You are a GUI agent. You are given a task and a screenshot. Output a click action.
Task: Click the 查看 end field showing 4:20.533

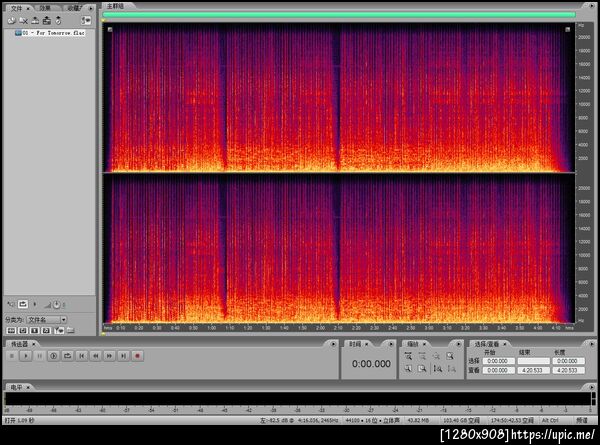tap(533, 370)
